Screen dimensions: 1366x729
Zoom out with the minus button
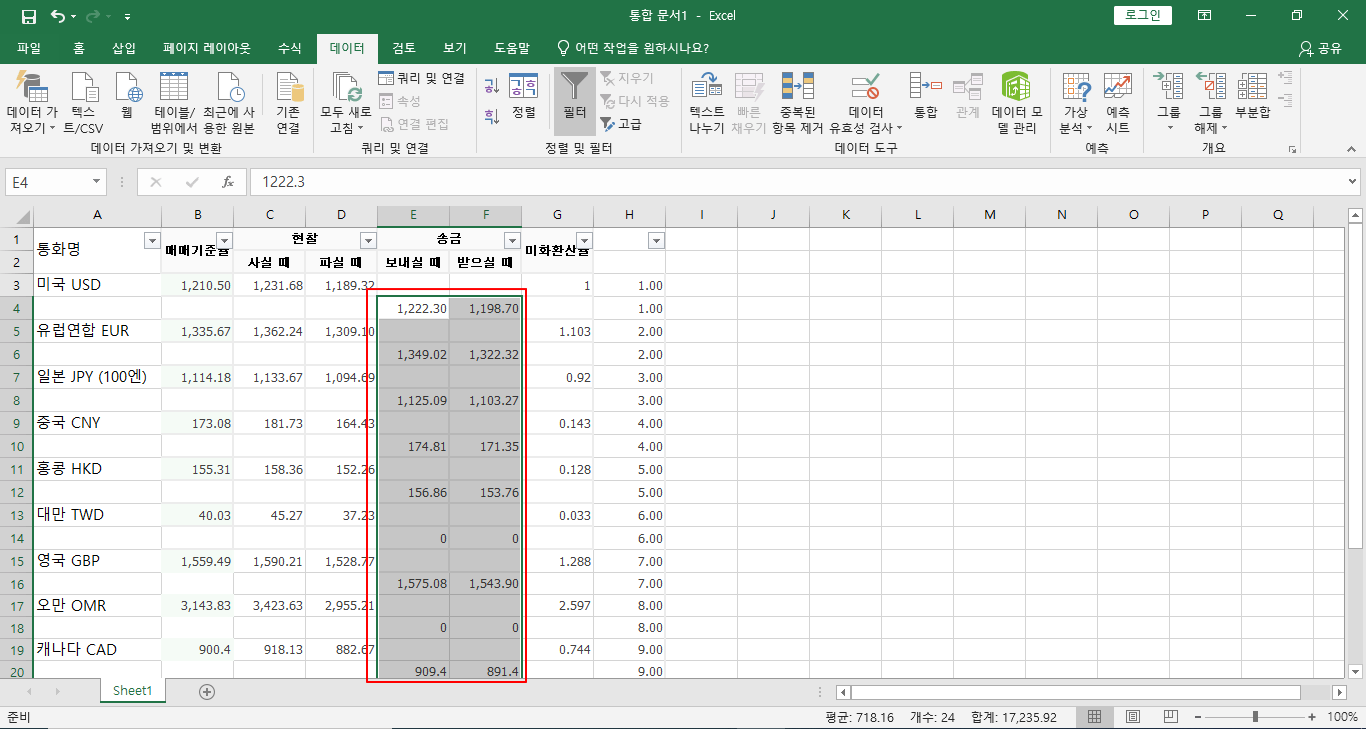(1196, 717)
